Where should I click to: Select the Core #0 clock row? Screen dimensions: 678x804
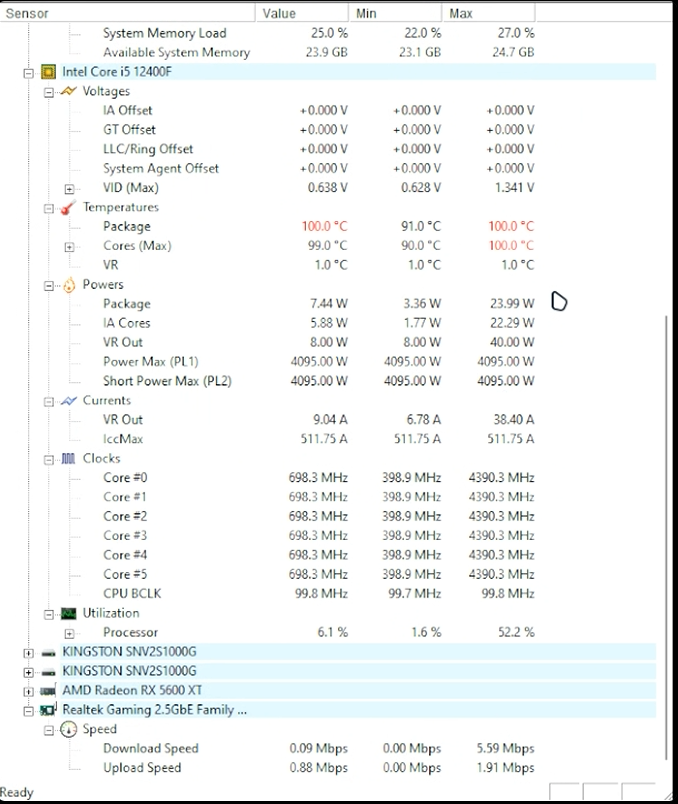coord(318,478)
